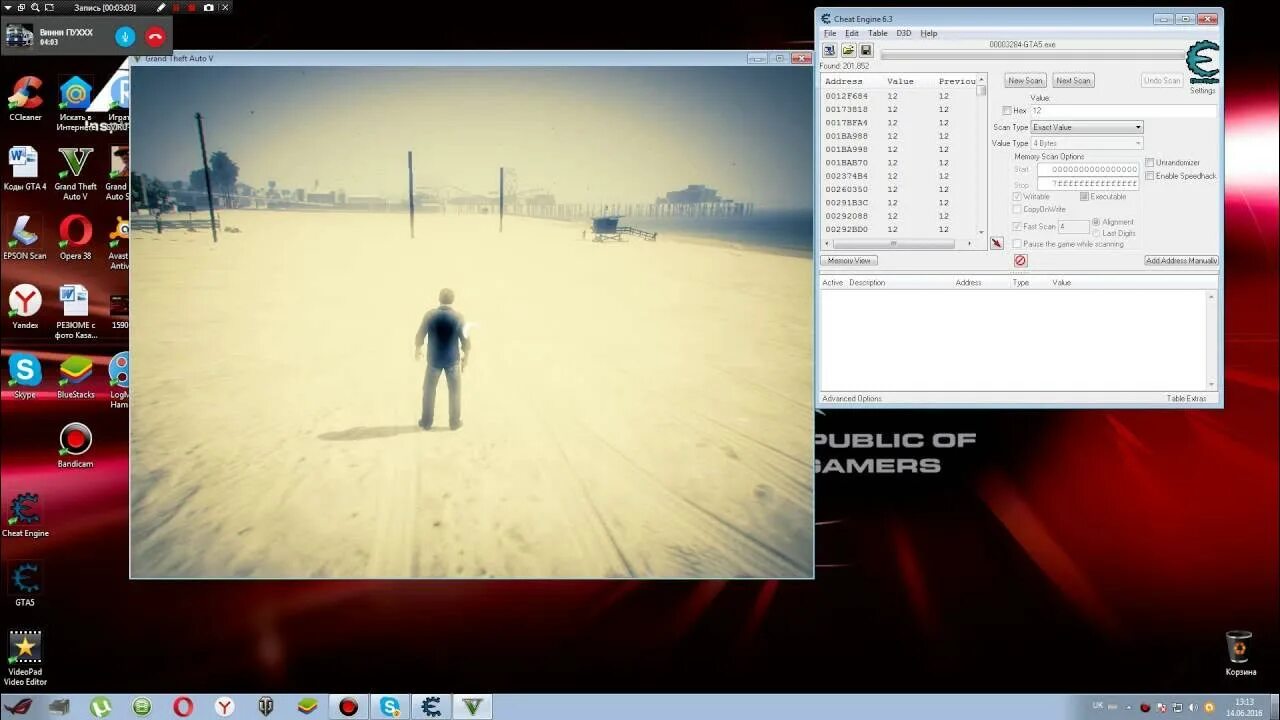Image resolution: width=1280 pixels, height=720 pixels.
Task: Click Add Address Manually button
Action: (1181, 260)
